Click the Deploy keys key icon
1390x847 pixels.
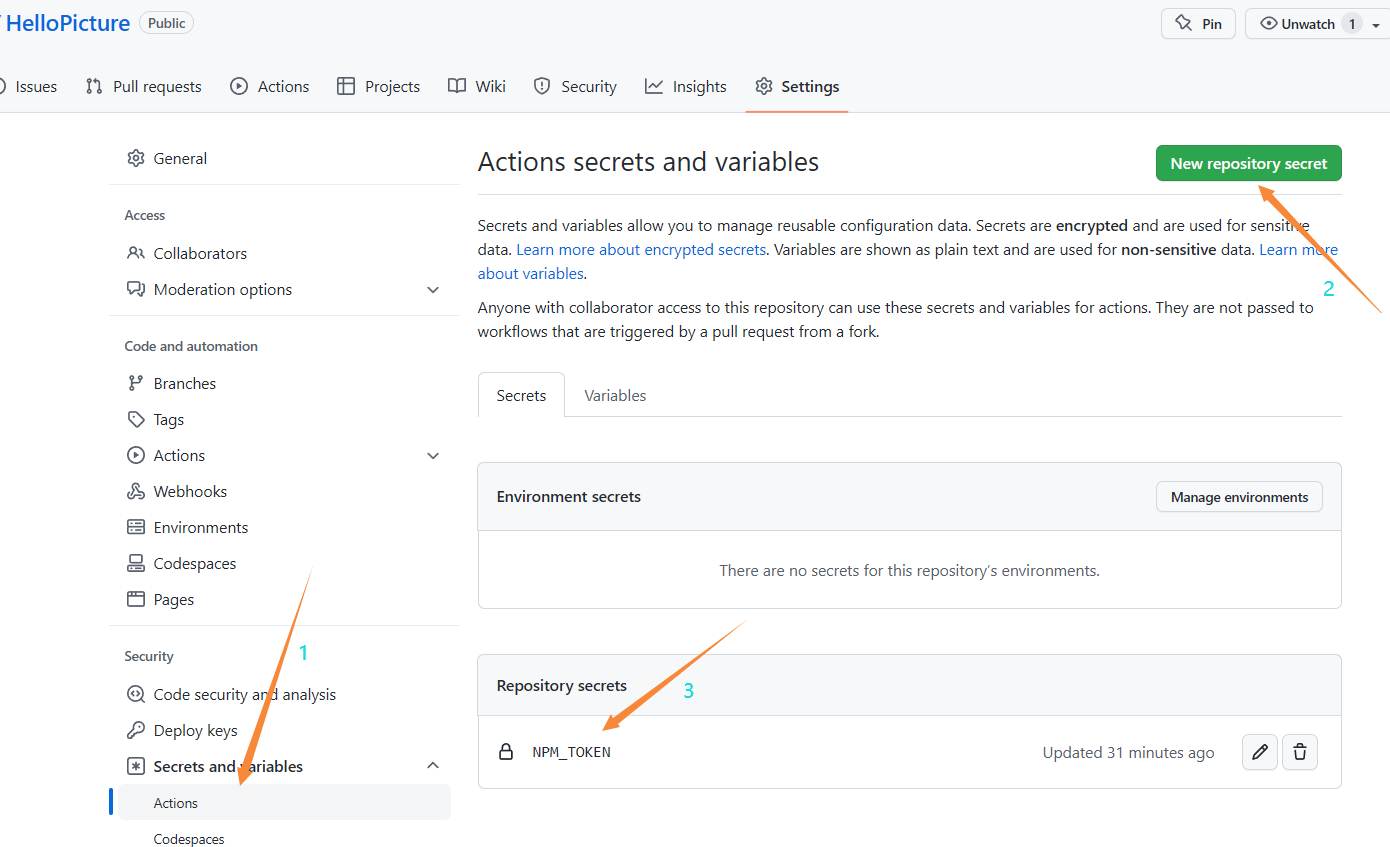coord(136,730)
